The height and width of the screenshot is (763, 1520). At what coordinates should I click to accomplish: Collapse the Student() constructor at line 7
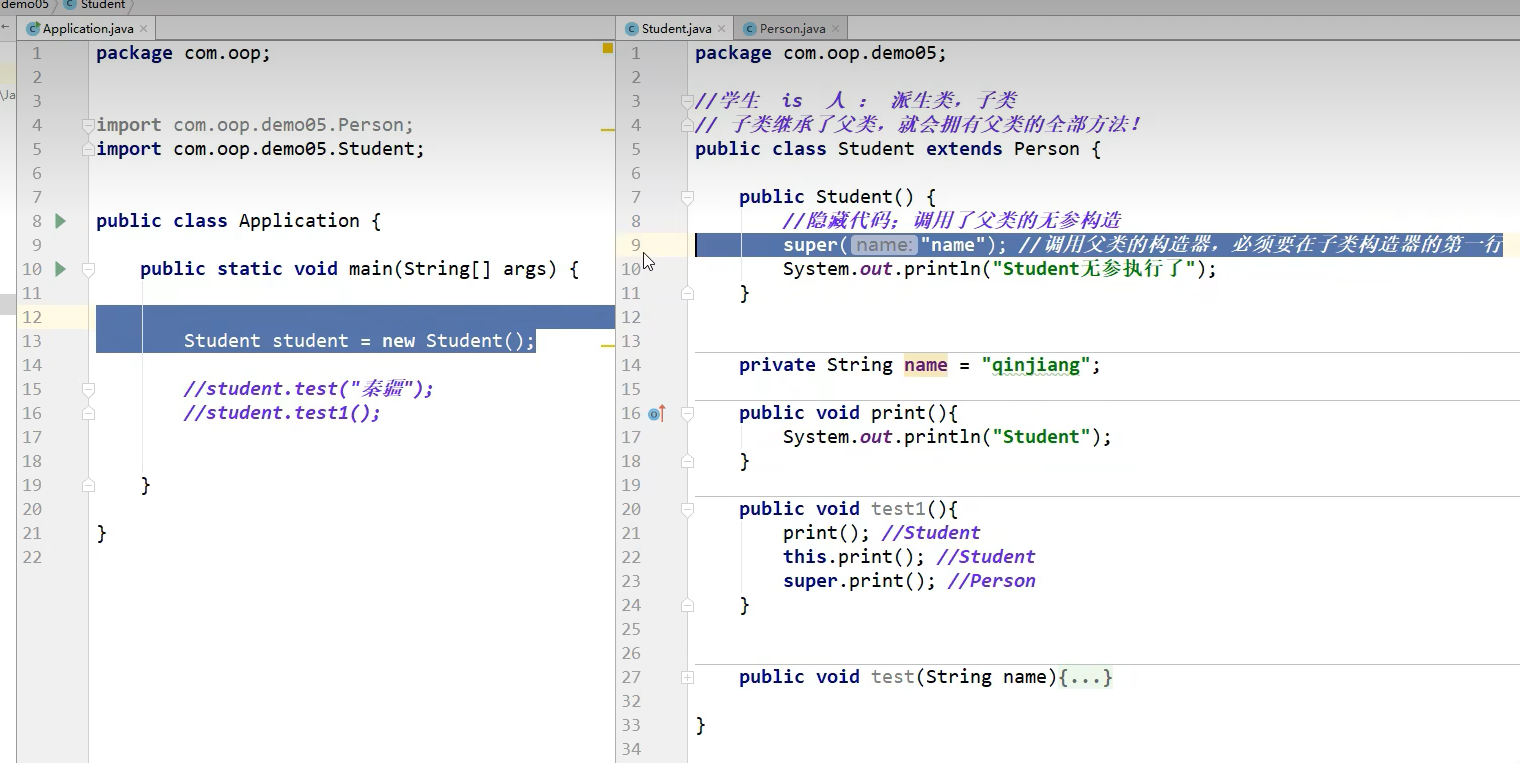click(687, 197)
